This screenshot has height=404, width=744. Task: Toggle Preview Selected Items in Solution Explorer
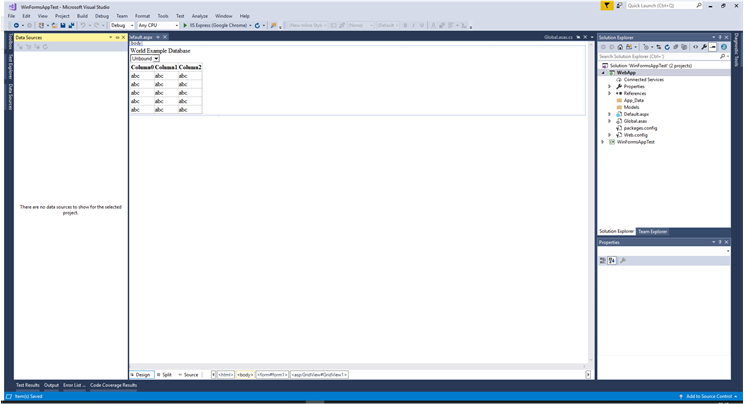click(x=713, y=47)
